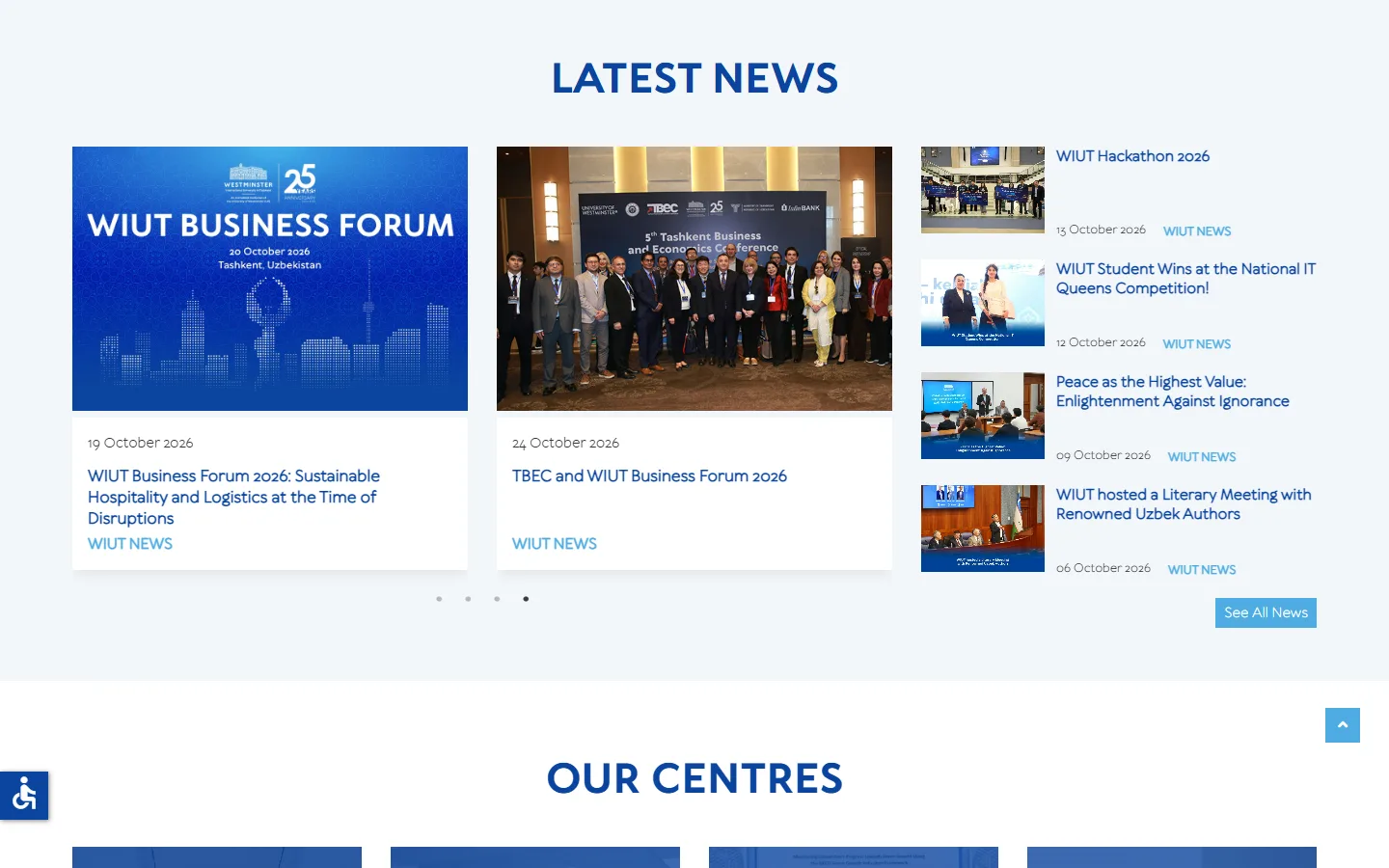Viewport: 1389px width, 868px height.
Task: Open the National IT Queens Competition article
Action: click(x=1185, y=279)
